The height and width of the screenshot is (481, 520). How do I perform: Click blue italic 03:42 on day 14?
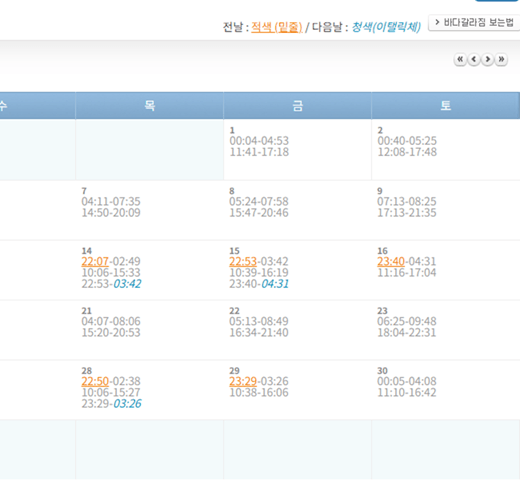pyautogui.click(x=127, y=284)
